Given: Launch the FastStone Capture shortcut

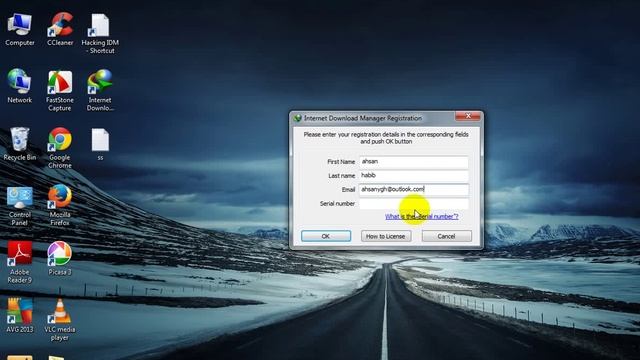Looking at the screenshot, I should click(x=60, y=91).
